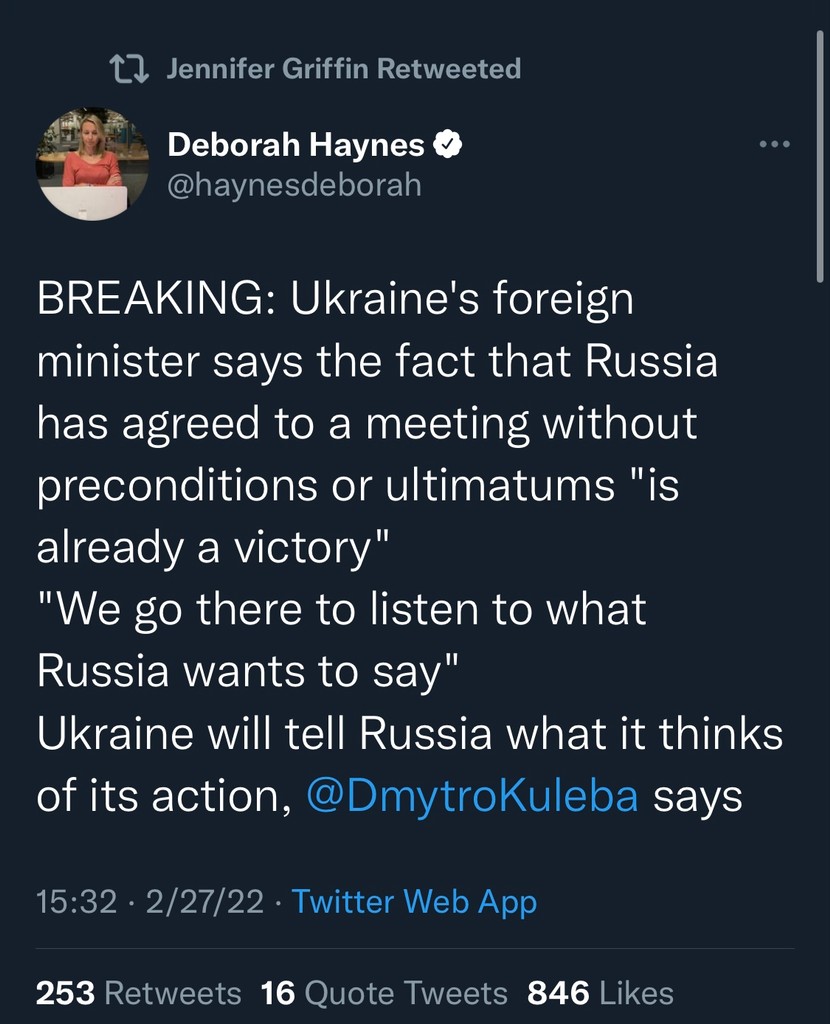
Task: Click the quote "We go there to listen"
Action: [340, 610]
